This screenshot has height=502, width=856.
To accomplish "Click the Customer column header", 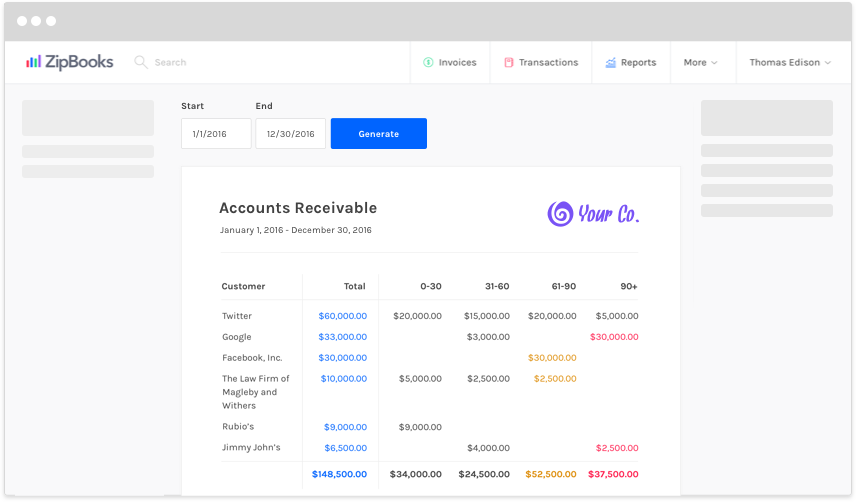I will (x=243, y=286).
